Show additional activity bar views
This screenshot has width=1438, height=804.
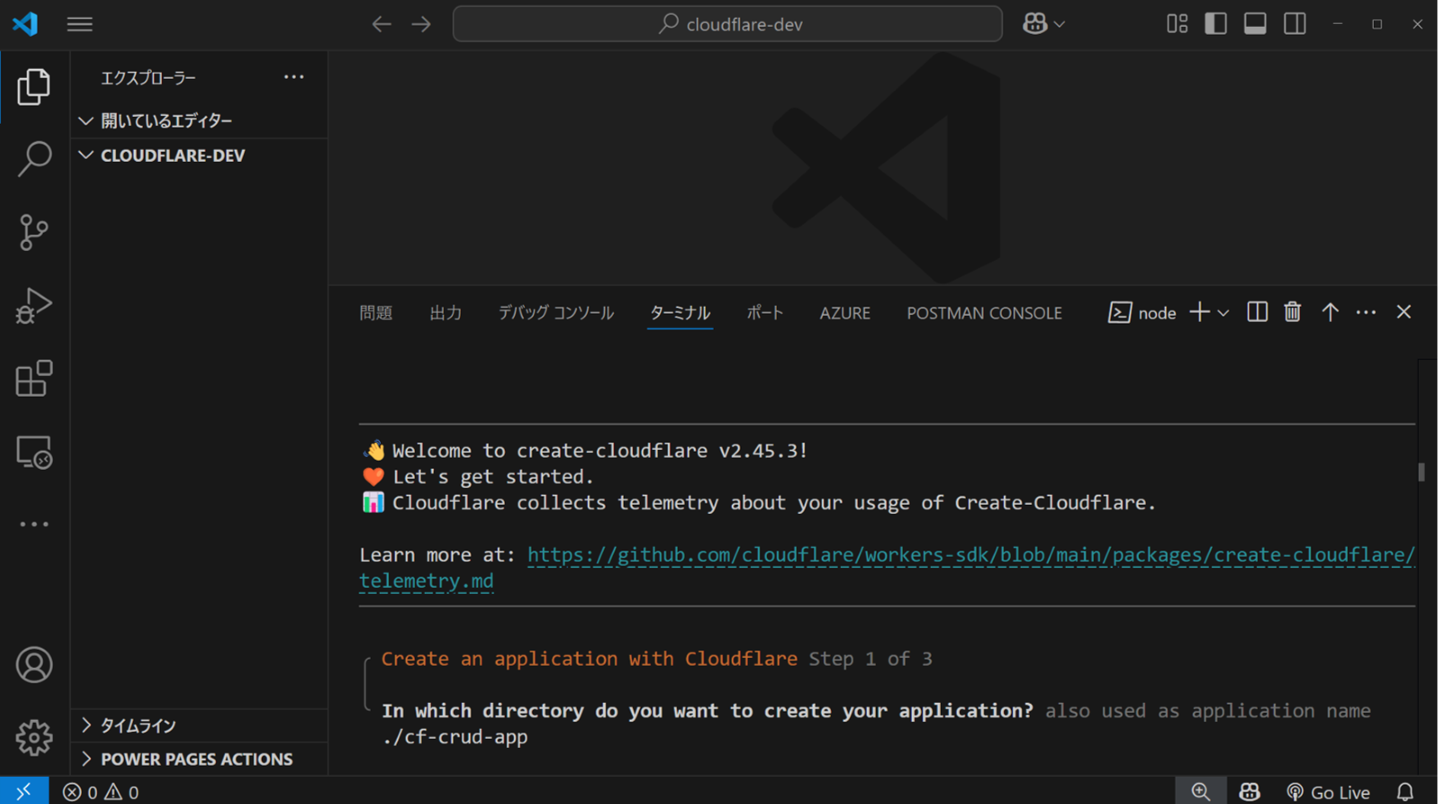(x=34, y=524)
